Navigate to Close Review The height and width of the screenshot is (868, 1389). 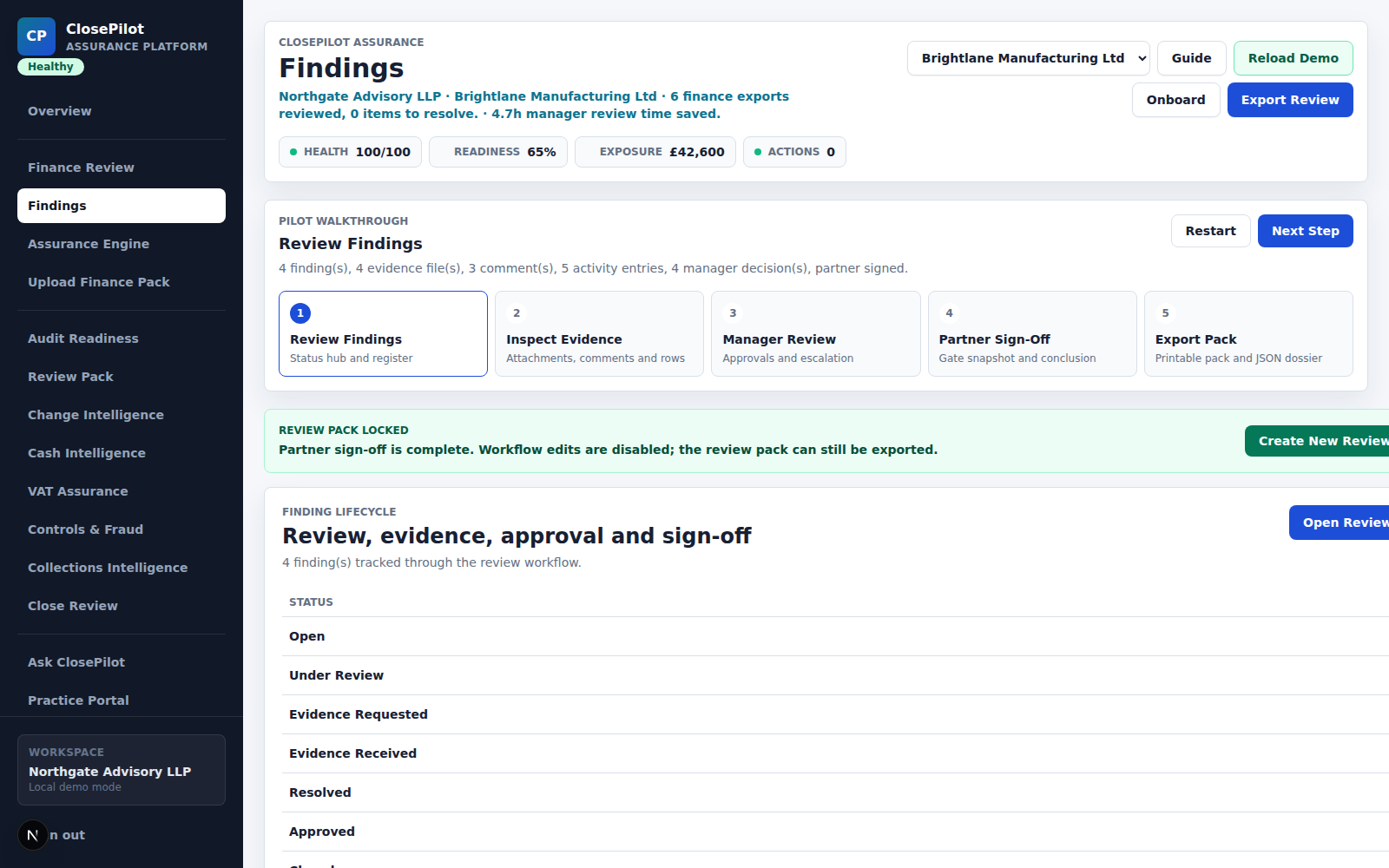click(x=122, y=606)
